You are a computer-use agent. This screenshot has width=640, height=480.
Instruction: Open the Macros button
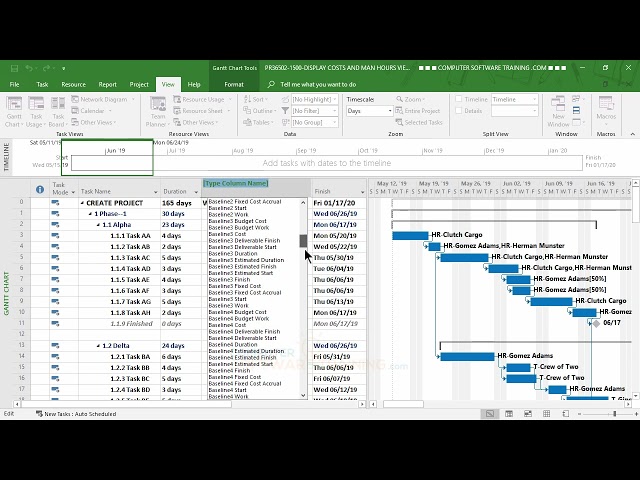point(606,110)
